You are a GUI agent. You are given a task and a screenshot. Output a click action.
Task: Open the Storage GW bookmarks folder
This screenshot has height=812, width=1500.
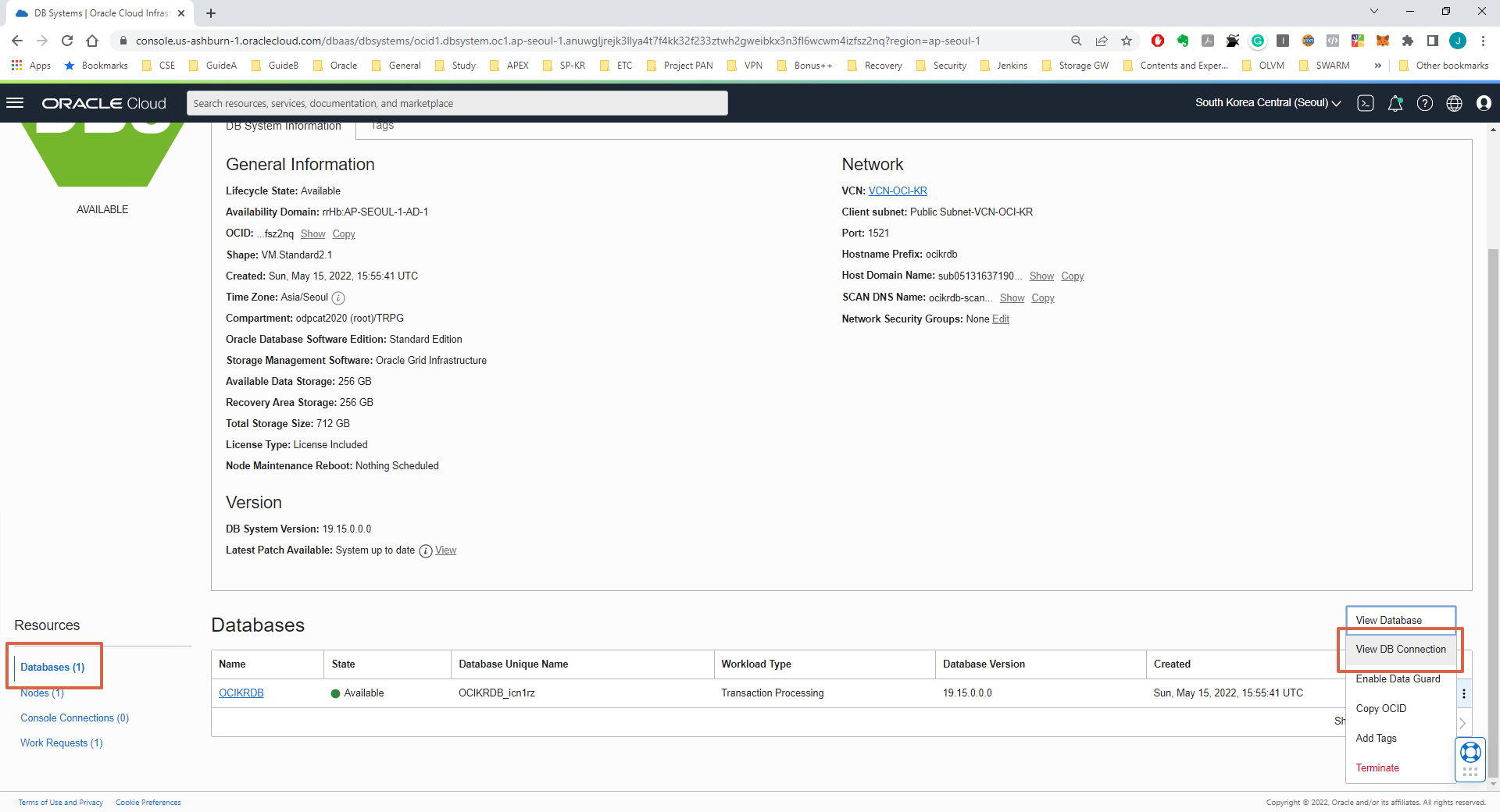pyautogui.click(x=1075, y=66)
